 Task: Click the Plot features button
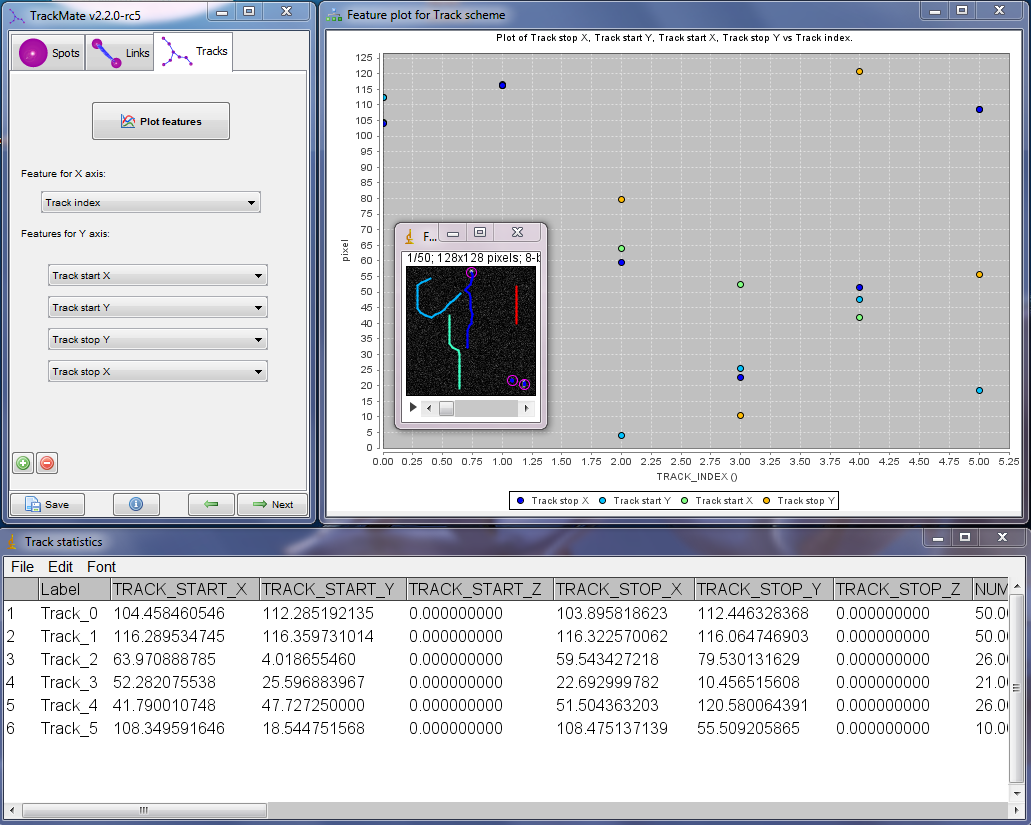click(161, 121)
